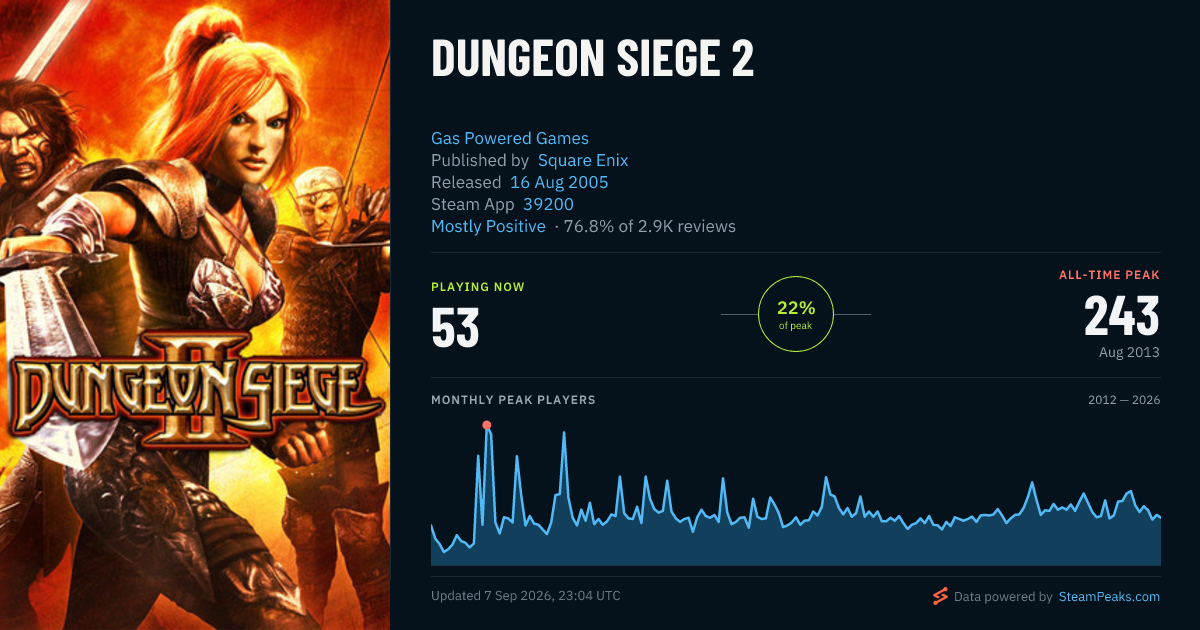Click the Dungeon Siege II cover art

195,315
